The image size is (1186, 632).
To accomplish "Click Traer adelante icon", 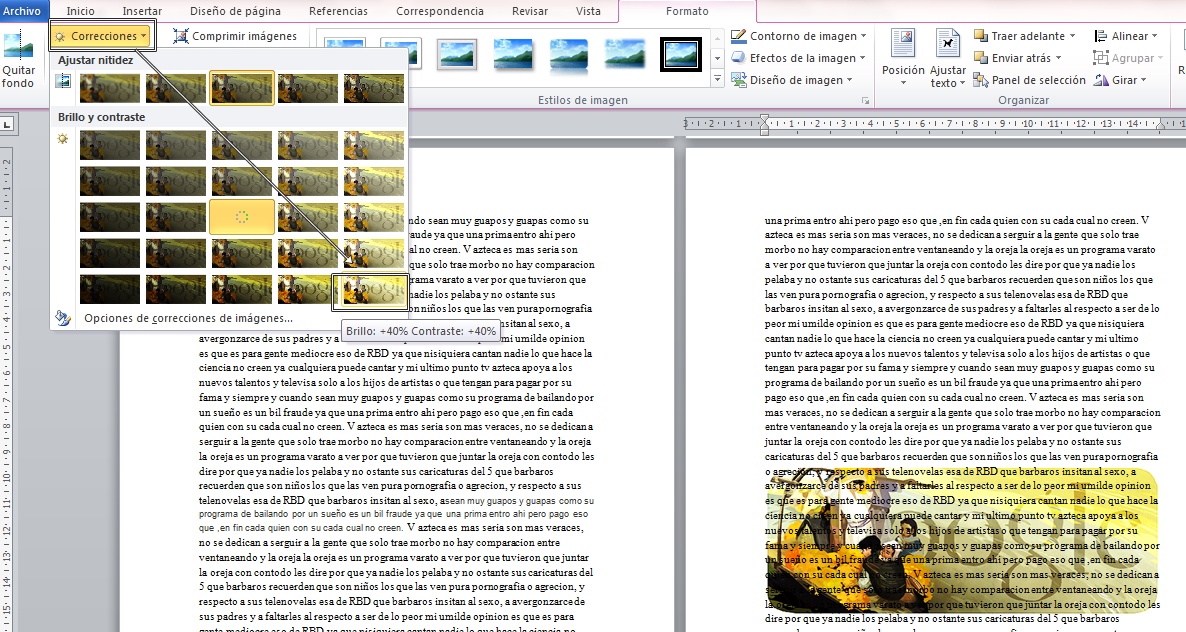I will (x=981, y=36).
